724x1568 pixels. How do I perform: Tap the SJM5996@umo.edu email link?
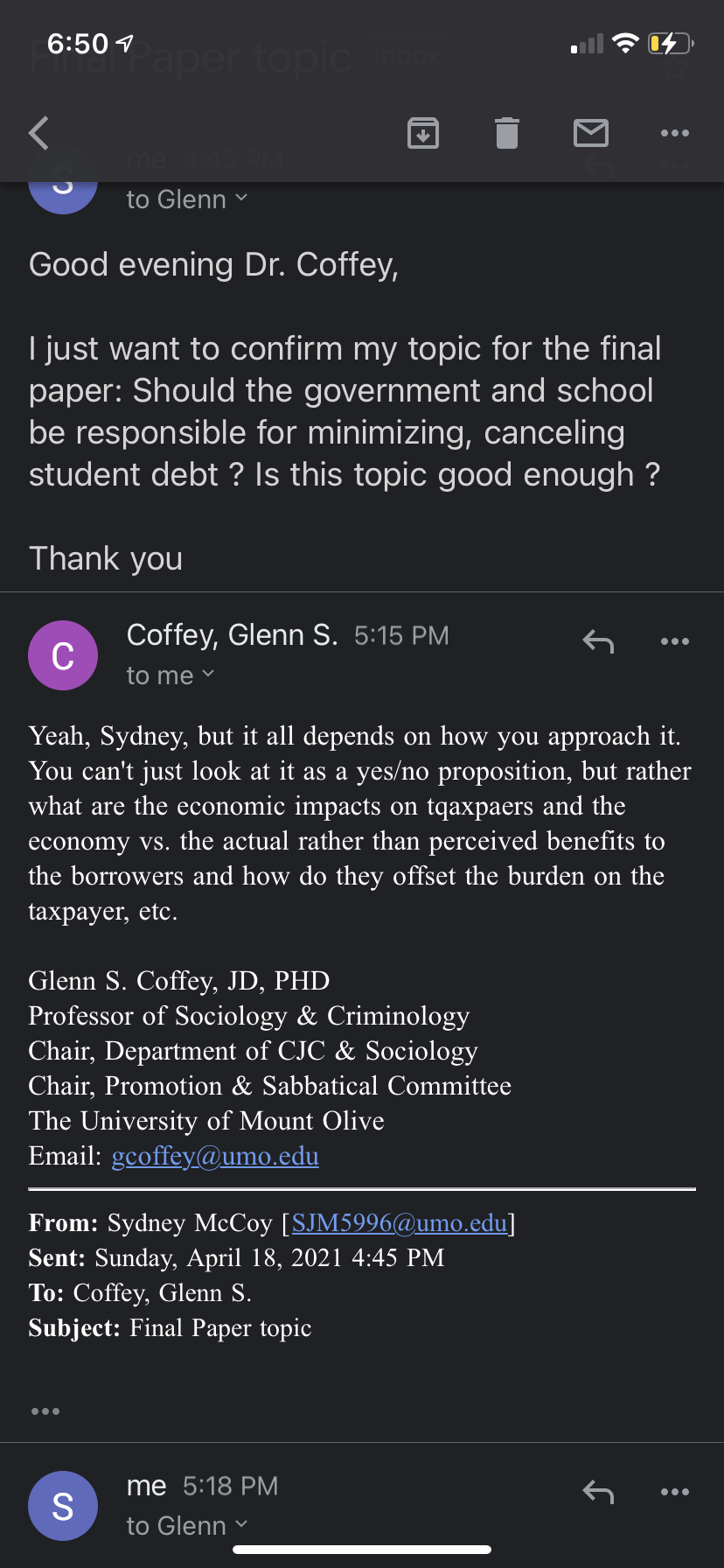click(400, 1222)
